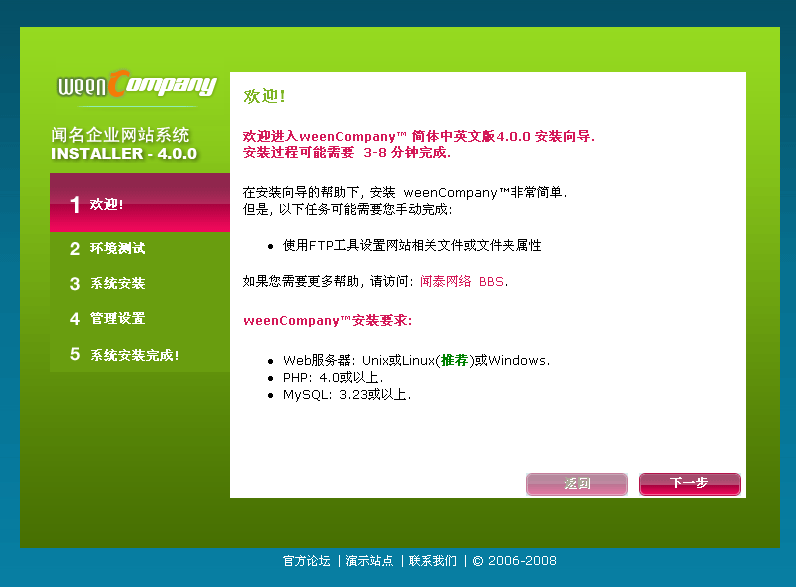Open the 演示站点 footer link
Viewport: 796px width, 587px height.
click(x=370, y=561)
